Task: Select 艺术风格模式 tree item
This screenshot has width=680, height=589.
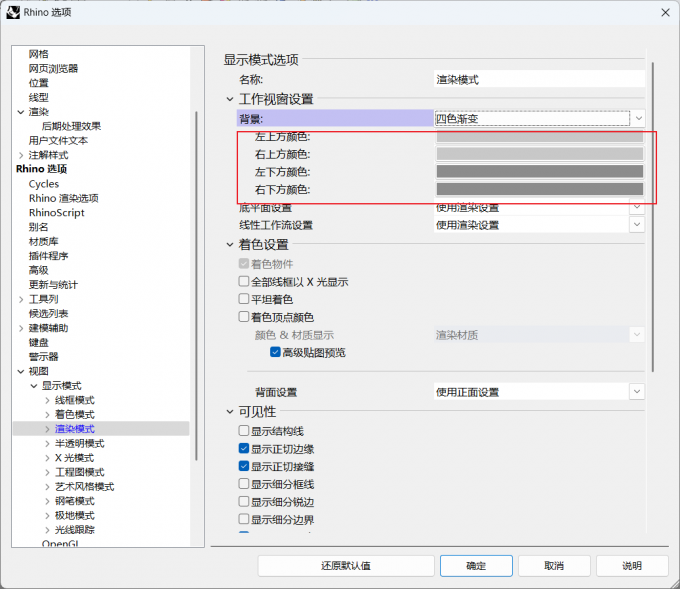Action: (85, 487)
